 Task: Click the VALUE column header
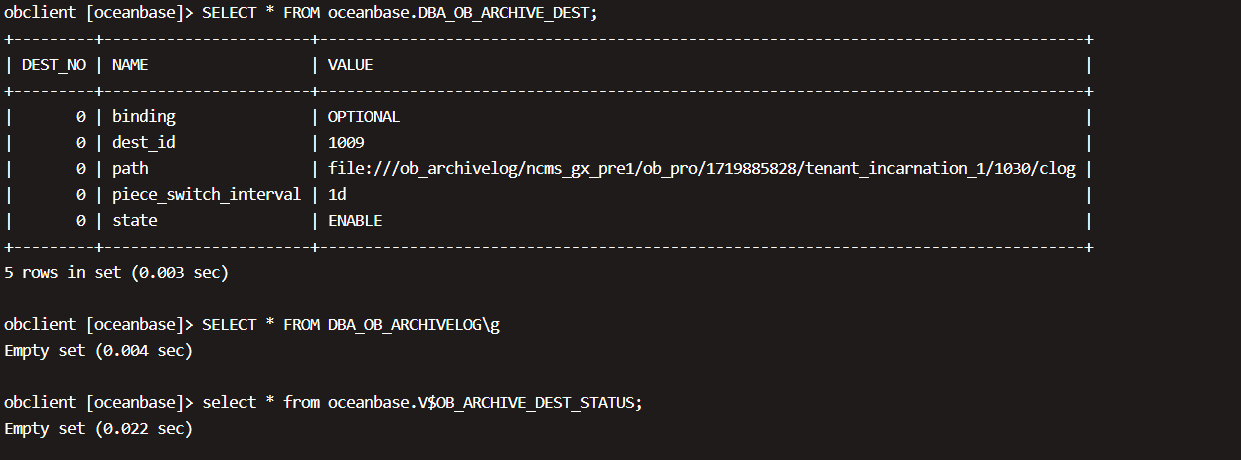tap(350, 64)
